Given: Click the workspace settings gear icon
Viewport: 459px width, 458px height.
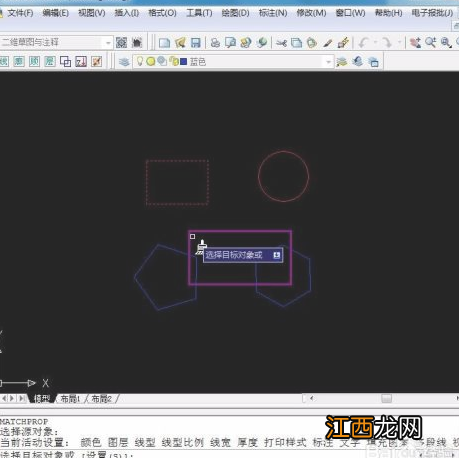Looking at the screenshot, I should point(121,43).
